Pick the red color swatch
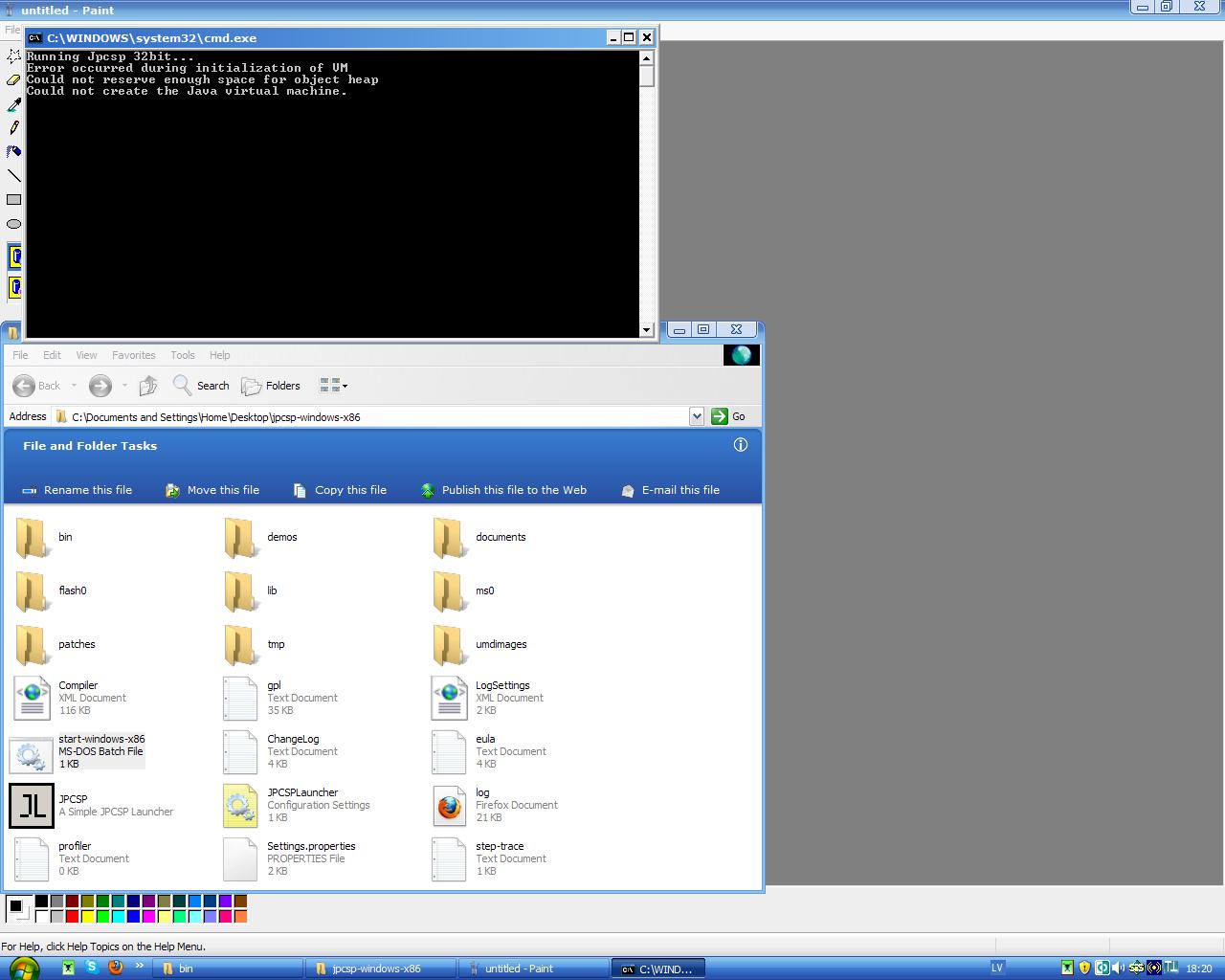This screenshot has width=1225, height=980. (72, 916)
